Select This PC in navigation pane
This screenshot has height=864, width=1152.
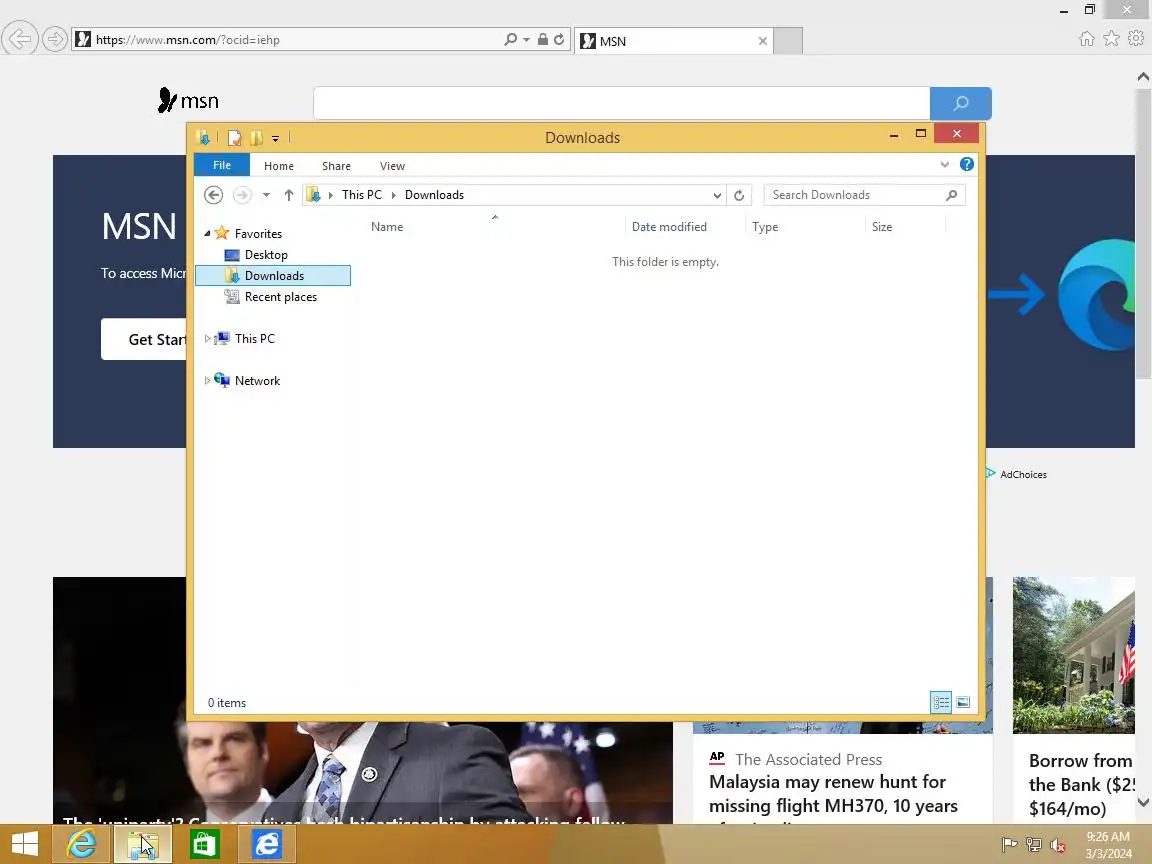click(x=254, y=339)
